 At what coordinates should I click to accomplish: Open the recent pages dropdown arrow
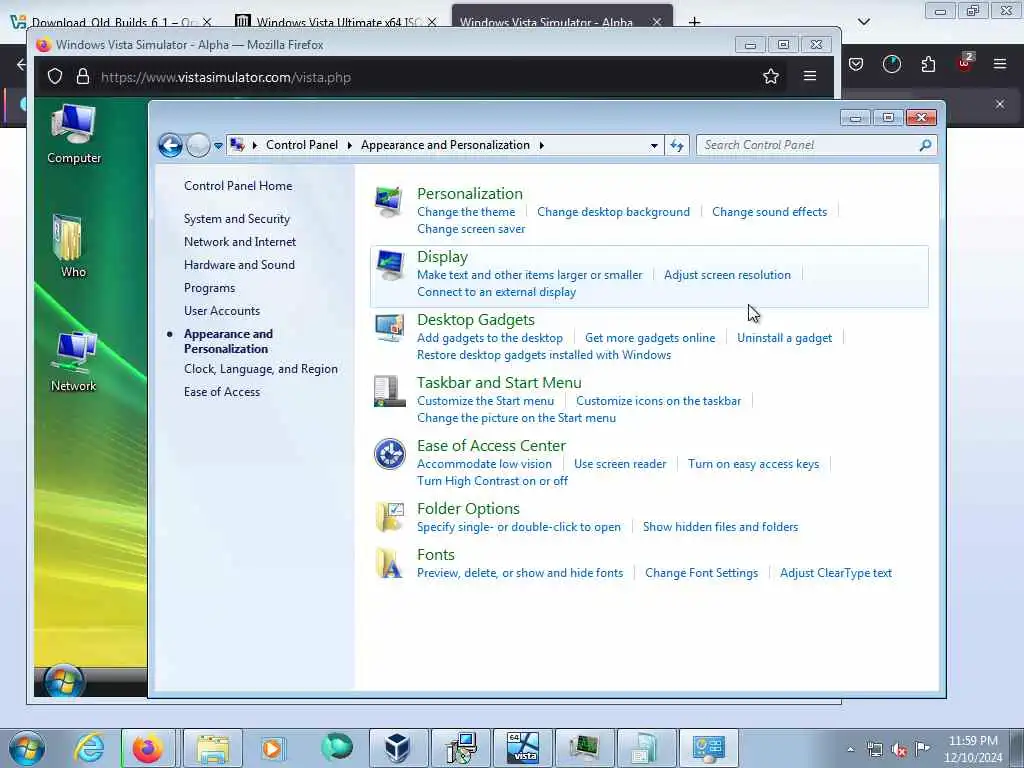[x=218, y=145]
